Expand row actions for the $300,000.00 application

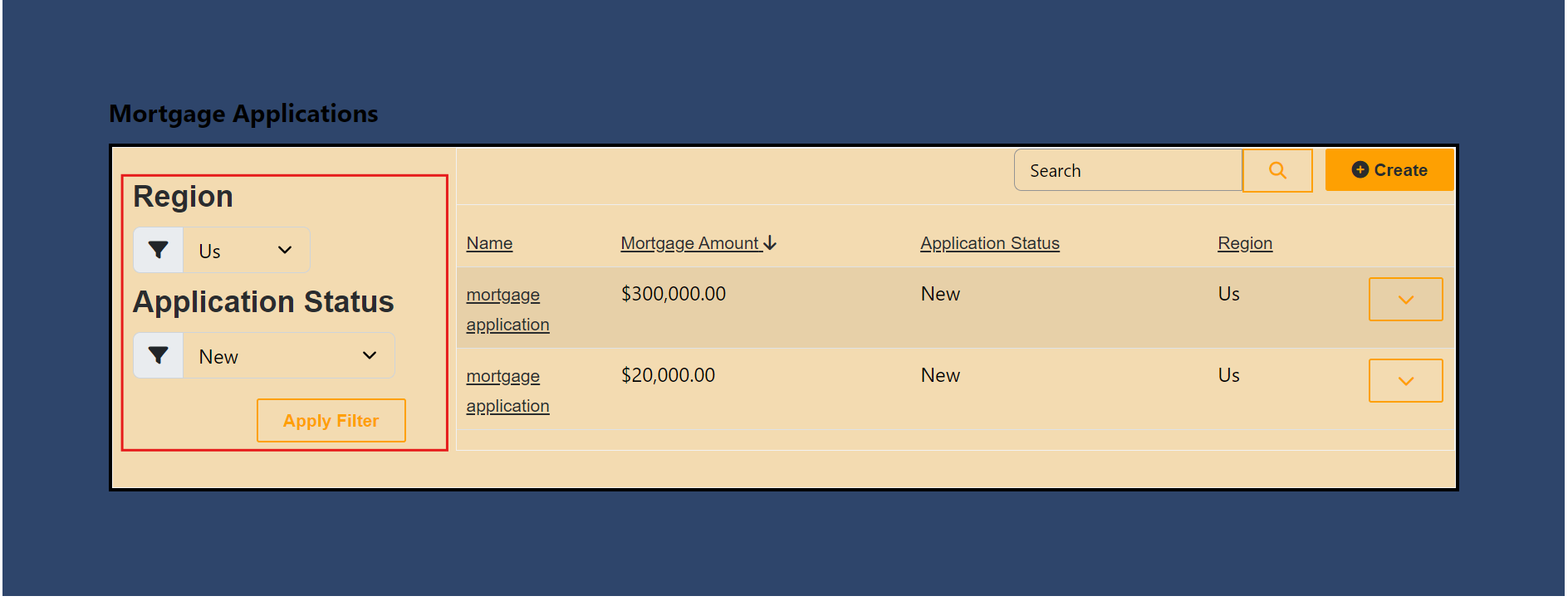(x=1404, y=300)
